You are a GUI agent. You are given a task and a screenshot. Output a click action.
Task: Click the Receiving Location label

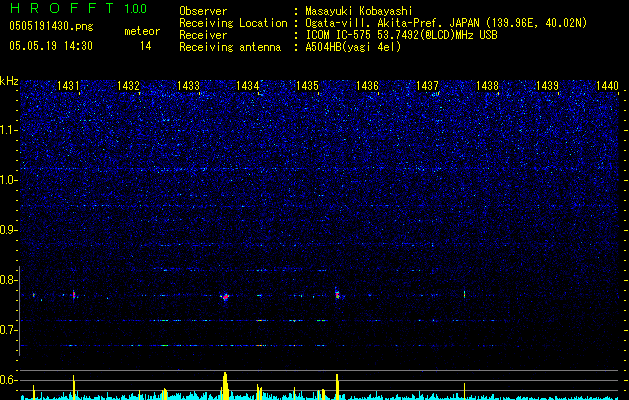coord(233,23)
